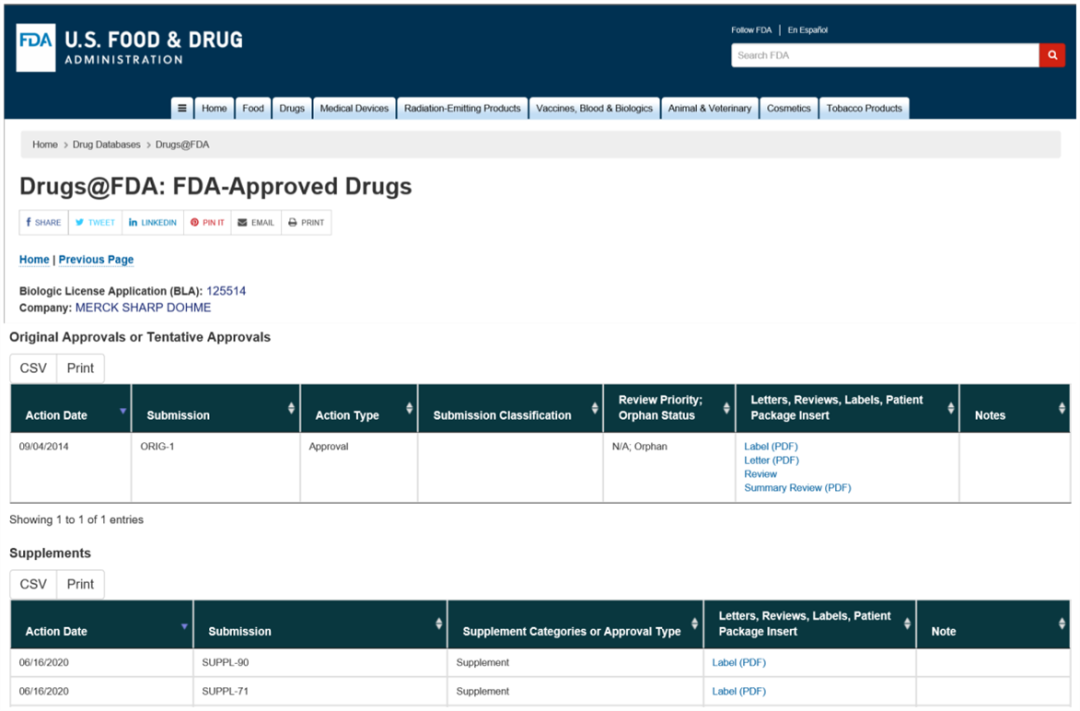
Task: Select BLA number 125514
Action: [226, 291]
